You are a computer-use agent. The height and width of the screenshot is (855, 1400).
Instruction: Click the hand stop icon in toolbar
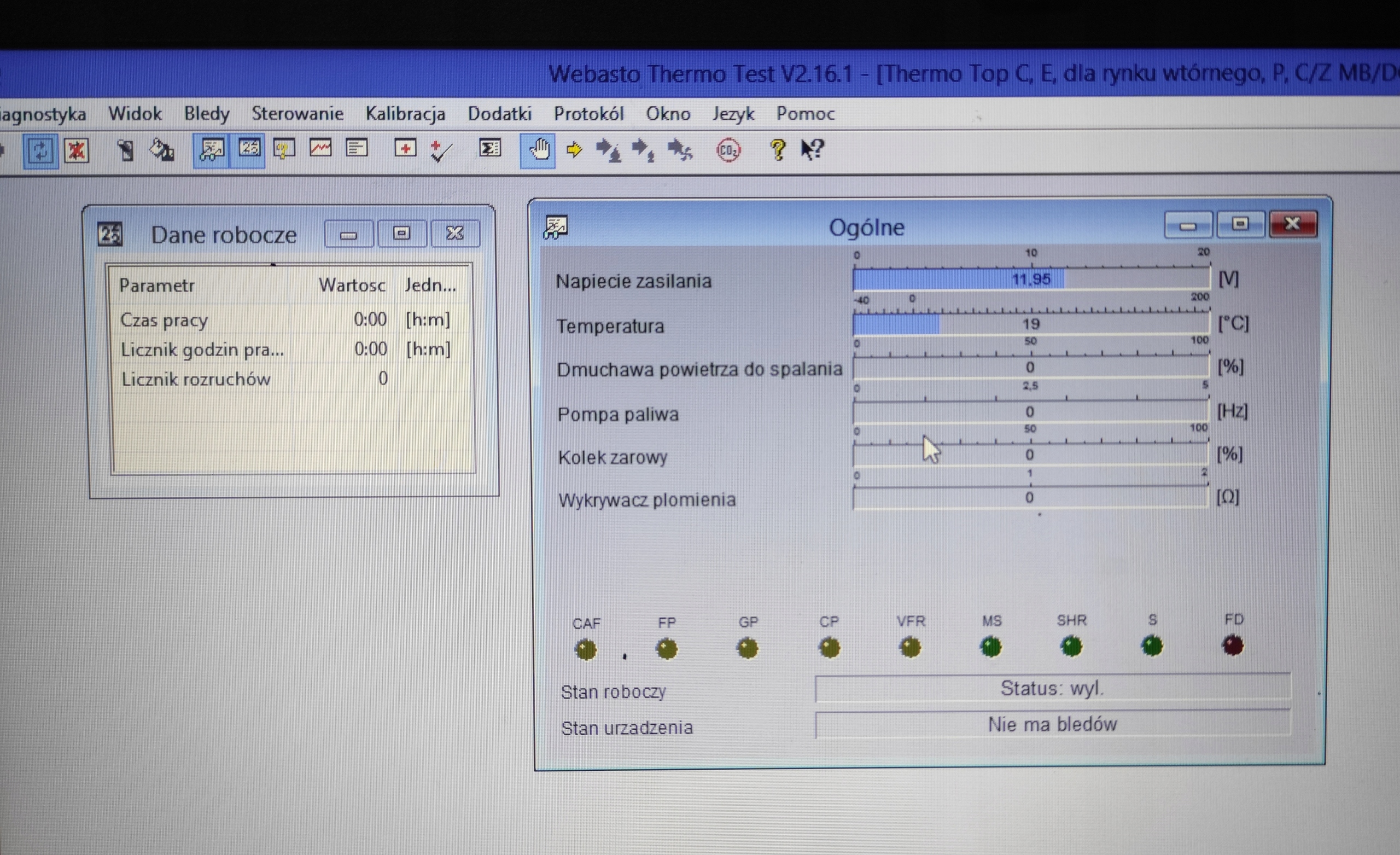pyautogui.click(x=538, y=150)
